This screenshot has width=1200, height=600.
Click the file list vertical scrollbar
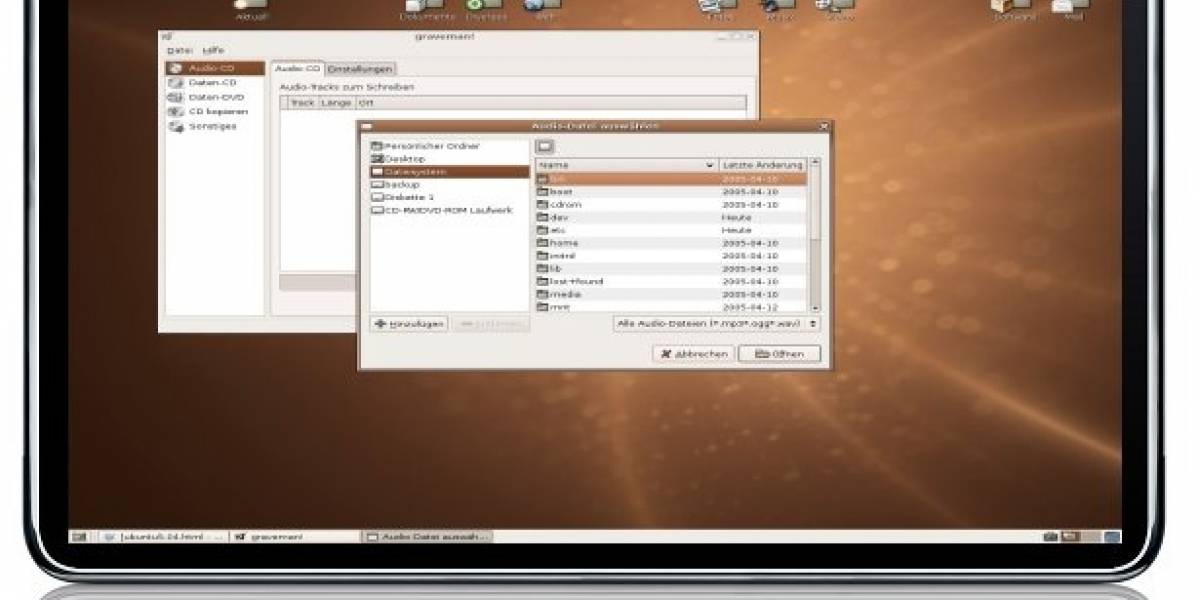click(815, 235)
